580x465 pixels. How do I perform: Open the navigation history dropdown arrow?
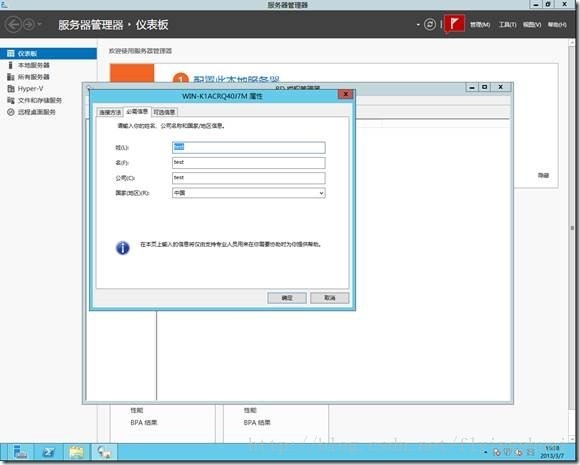click(x=40, y=25)
